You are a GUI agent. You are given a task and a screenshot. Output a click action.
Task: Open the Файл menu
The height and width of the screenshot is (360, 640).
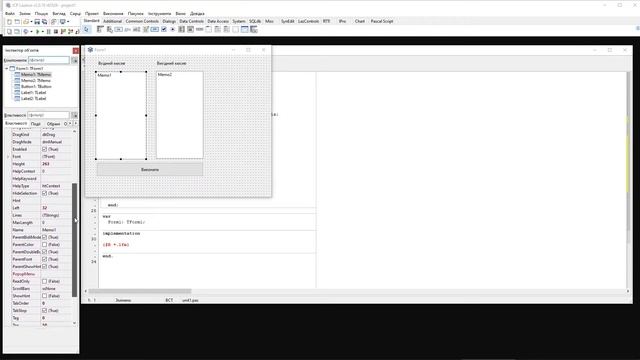tap(10, 13)
